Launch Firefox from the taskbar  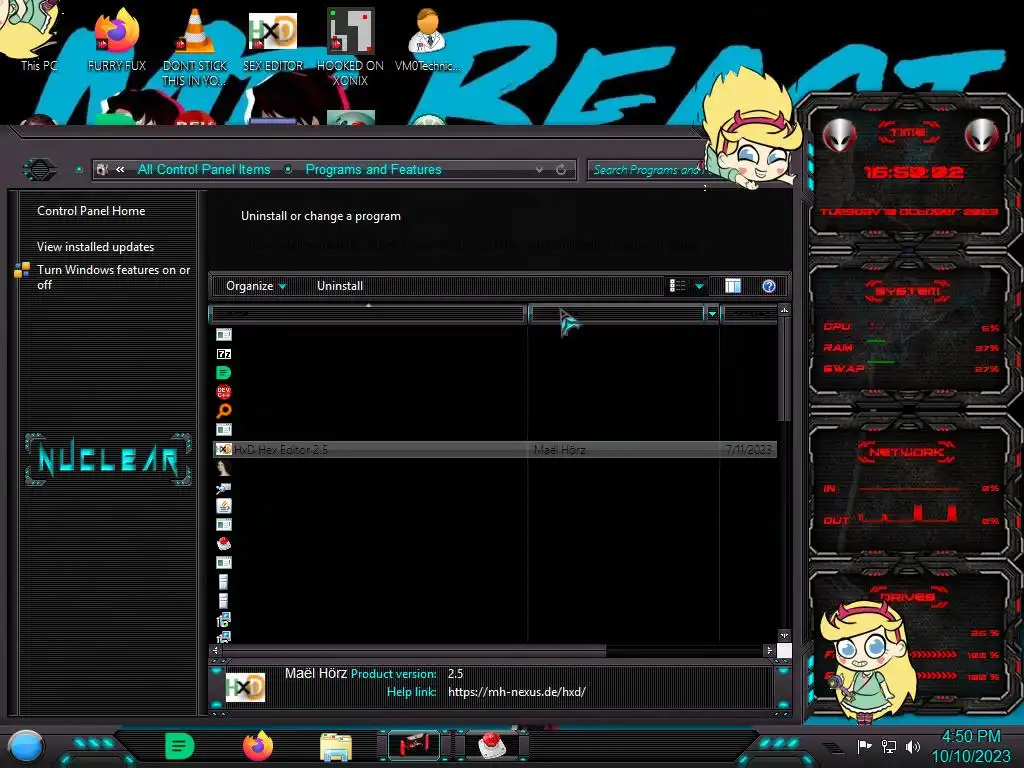click(x=258, y=746)
